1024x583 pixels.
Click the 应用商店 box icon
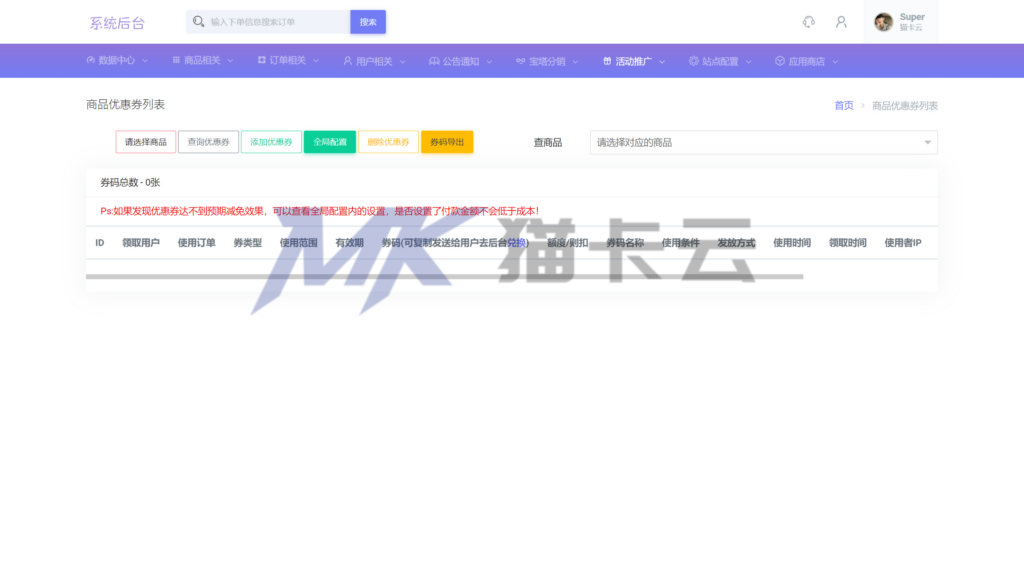(x=780, y=61)
